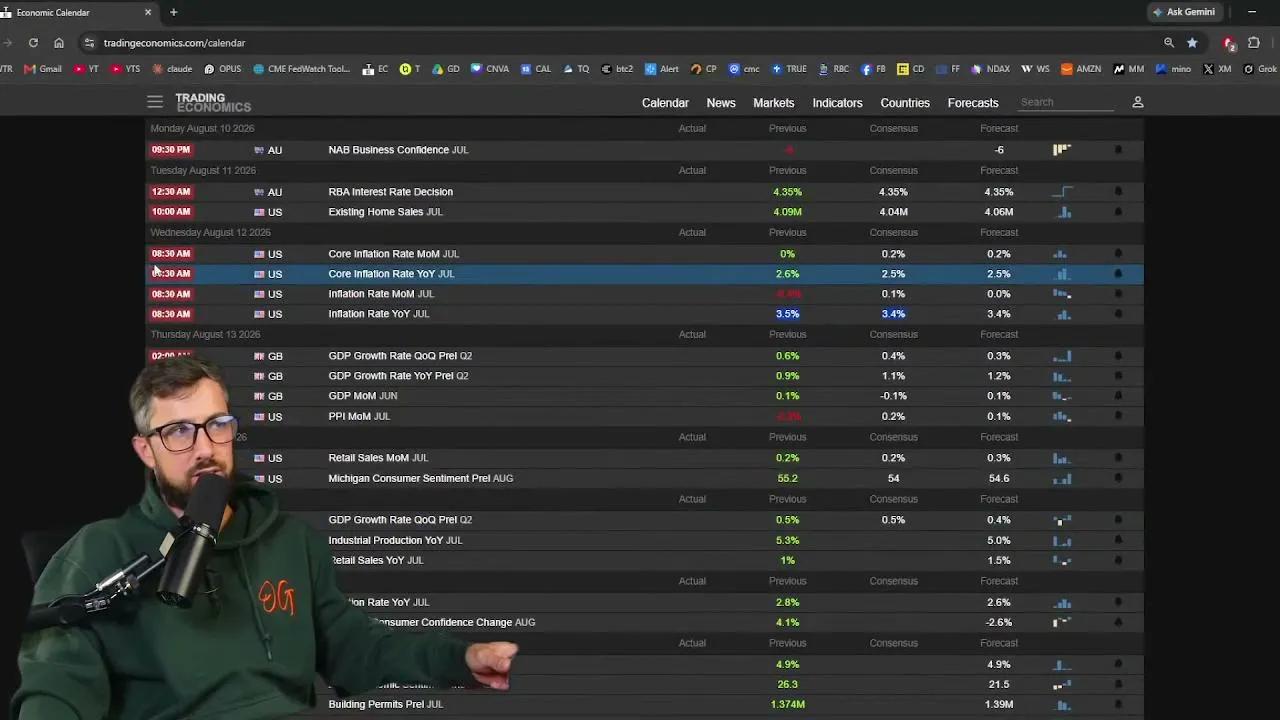Open chart icon for Michigan Consumer Sentiment
Image resolution: width=1280 pixels, height=720 pixels.
(x=1062, y=478)
